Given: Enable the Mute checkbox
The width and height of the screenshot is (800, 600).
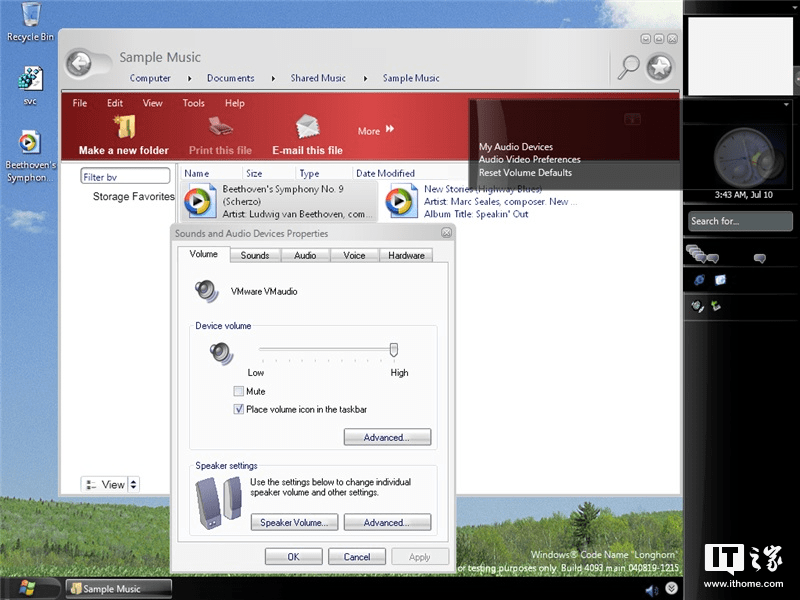Looking at the screenshot, I should click(x=238, y=391).
